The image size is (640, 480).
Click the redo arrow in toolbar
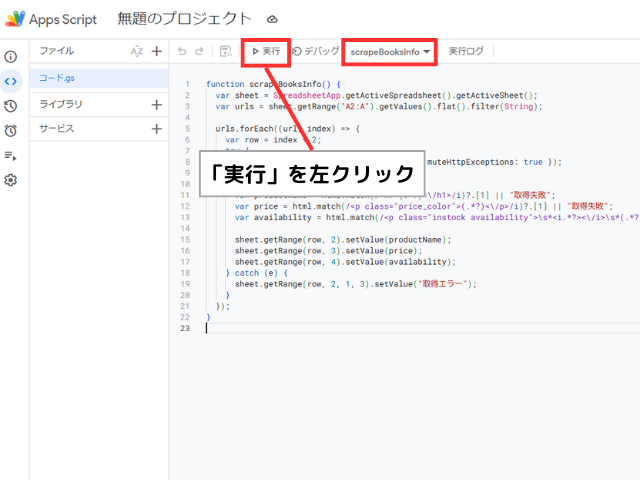[x=200, y=51]
